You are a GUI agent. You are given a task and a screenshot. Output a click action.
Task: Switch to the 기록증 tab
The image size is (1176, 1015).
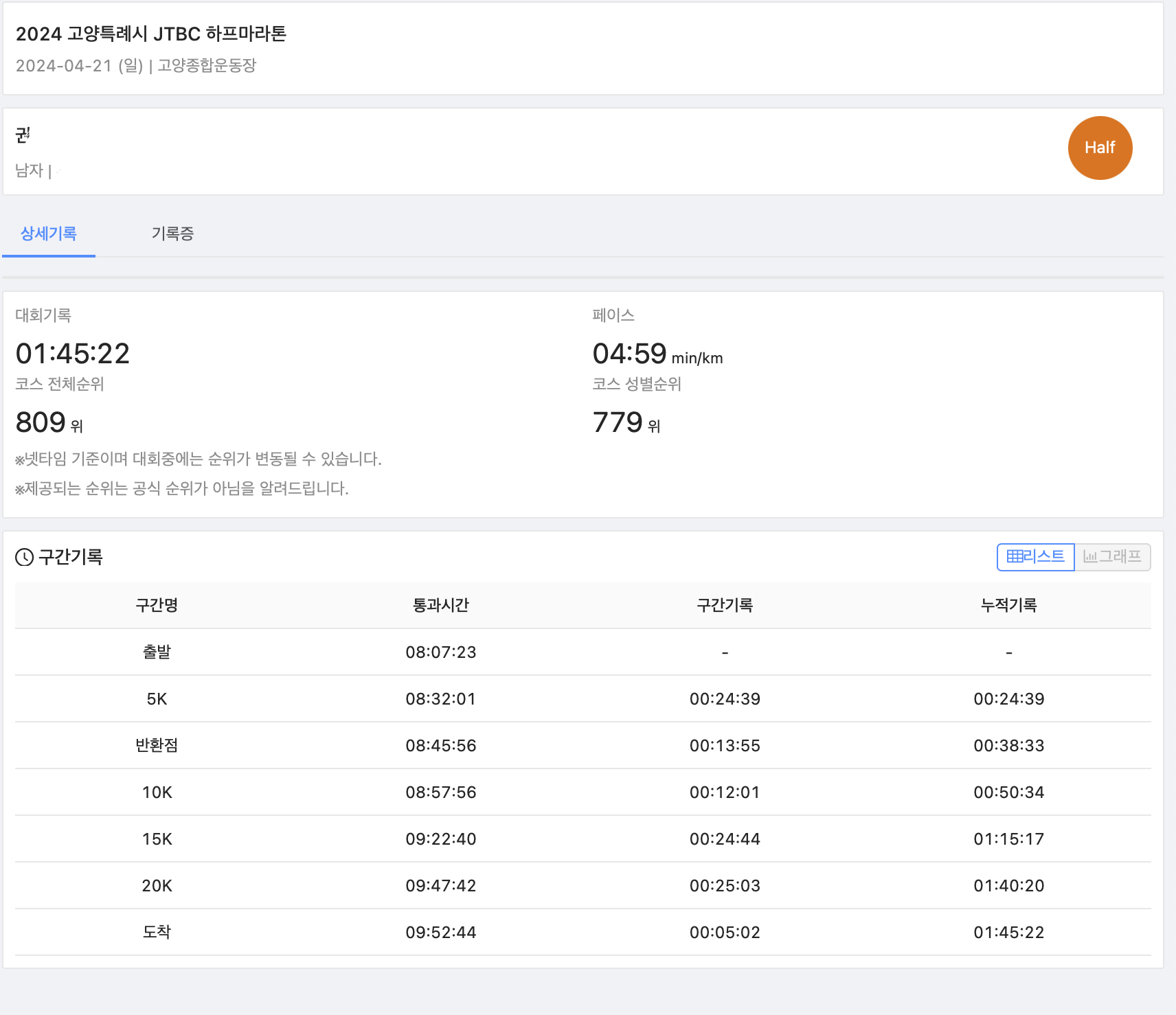pyautogui.click(x=172, y=233)
